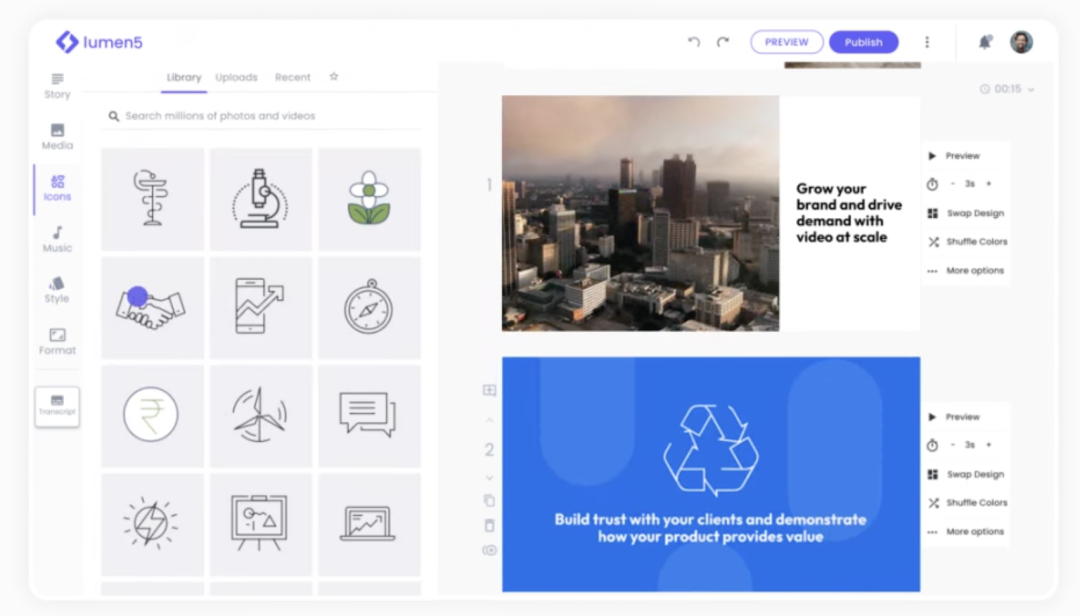
Task: Delete scene 2 with trash icon
Action: pyautogui.click(x=489, y=526)
